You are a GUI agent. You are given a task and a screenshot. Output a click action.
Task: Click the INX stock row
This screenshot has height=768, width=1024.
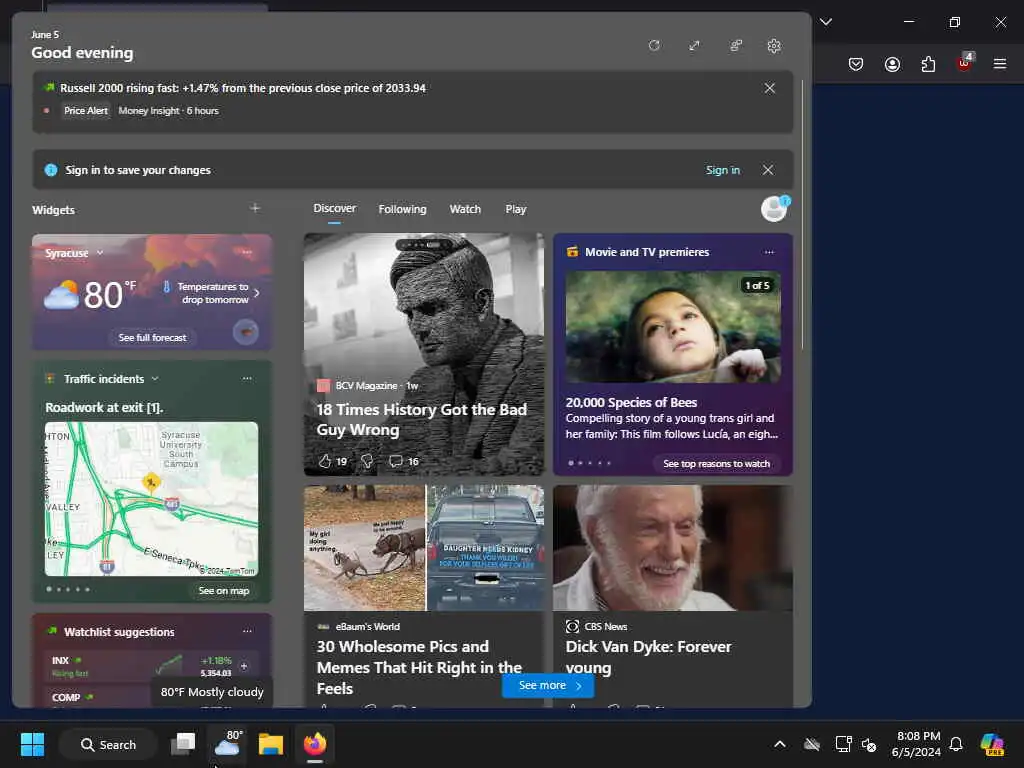click(x=152, y=666)
